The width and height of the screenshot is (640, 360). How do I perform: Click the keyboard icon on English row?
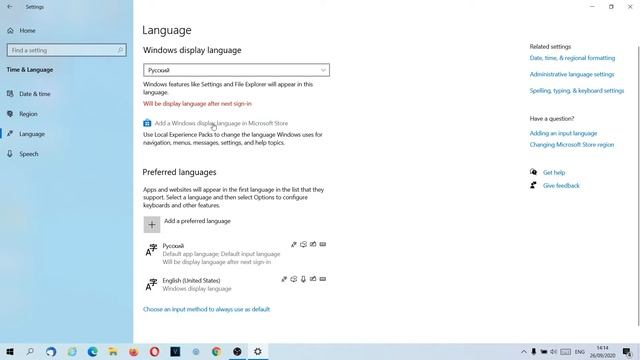pos(323,279)
